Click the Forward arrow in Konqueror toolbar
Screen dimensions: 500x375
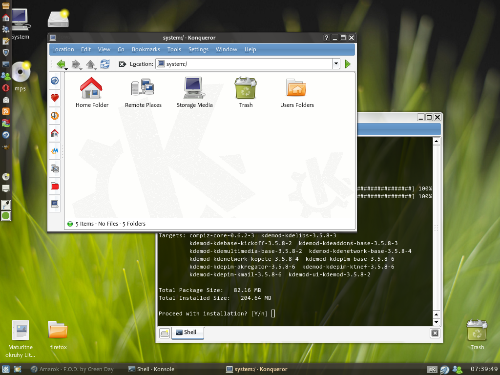click(76, 64)
